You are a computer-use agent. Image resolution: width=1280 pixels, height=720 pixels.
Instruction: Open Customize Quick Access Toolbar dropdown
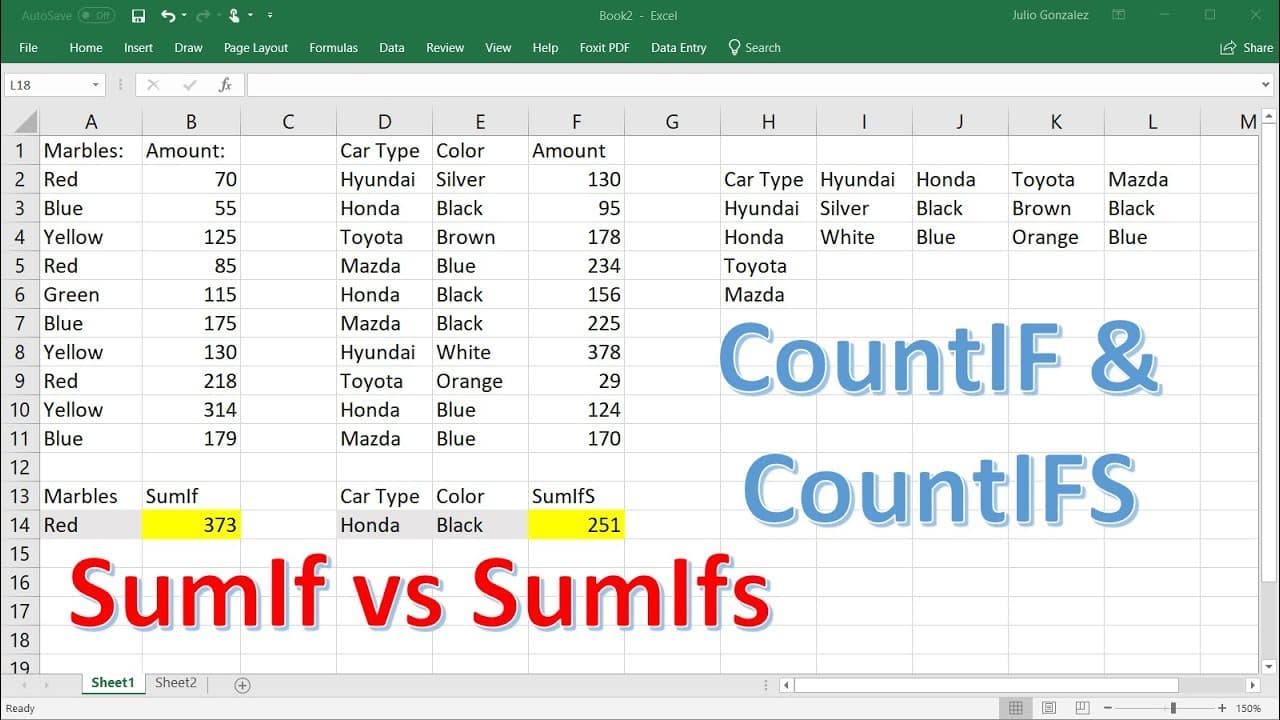tap(271, 16)
